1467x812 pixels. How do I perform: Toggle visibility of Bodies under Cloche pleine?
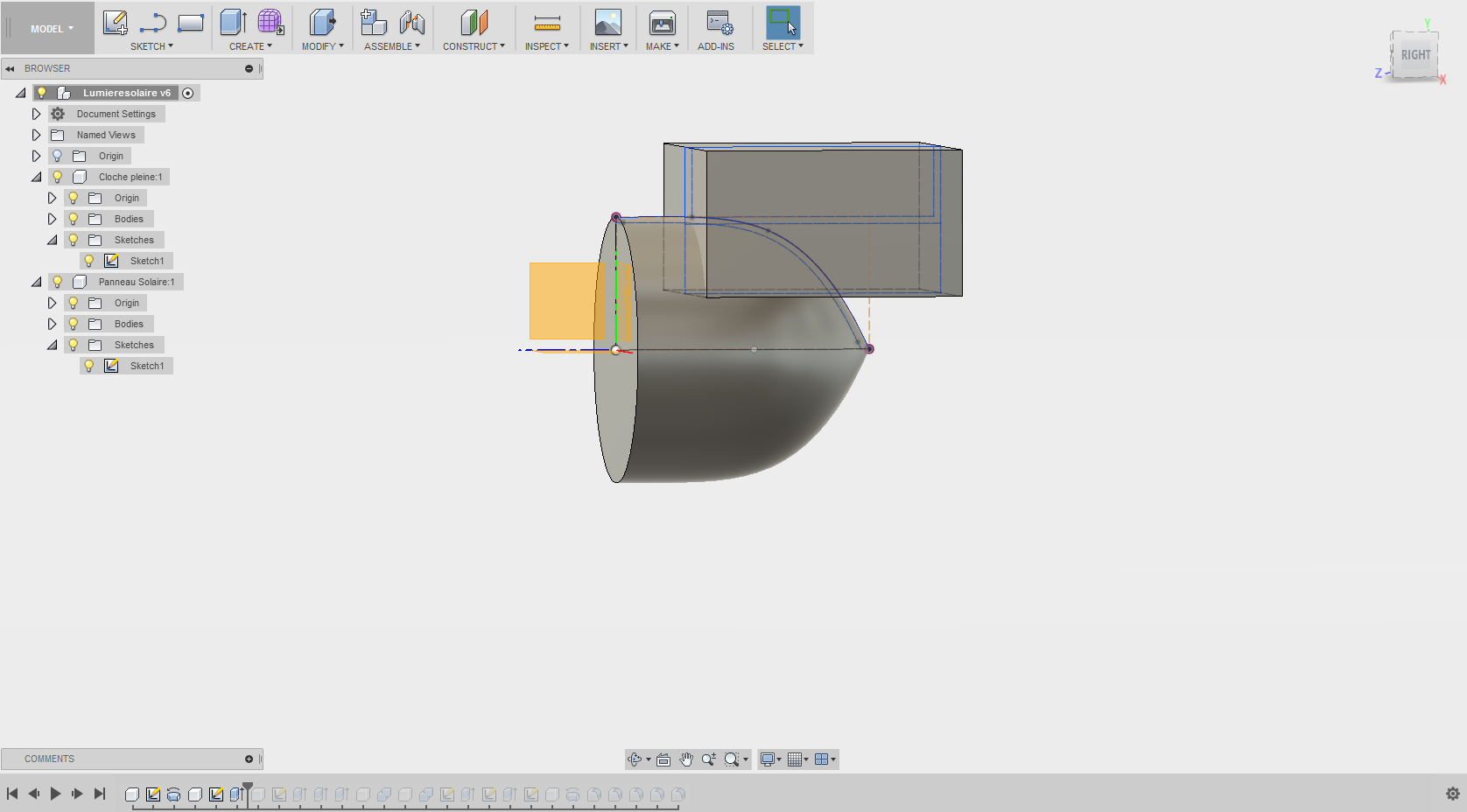point(73,219)
